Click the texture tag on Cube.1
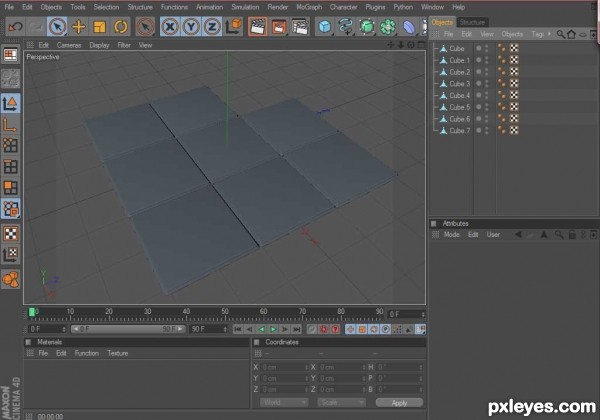 pos(514,60)
